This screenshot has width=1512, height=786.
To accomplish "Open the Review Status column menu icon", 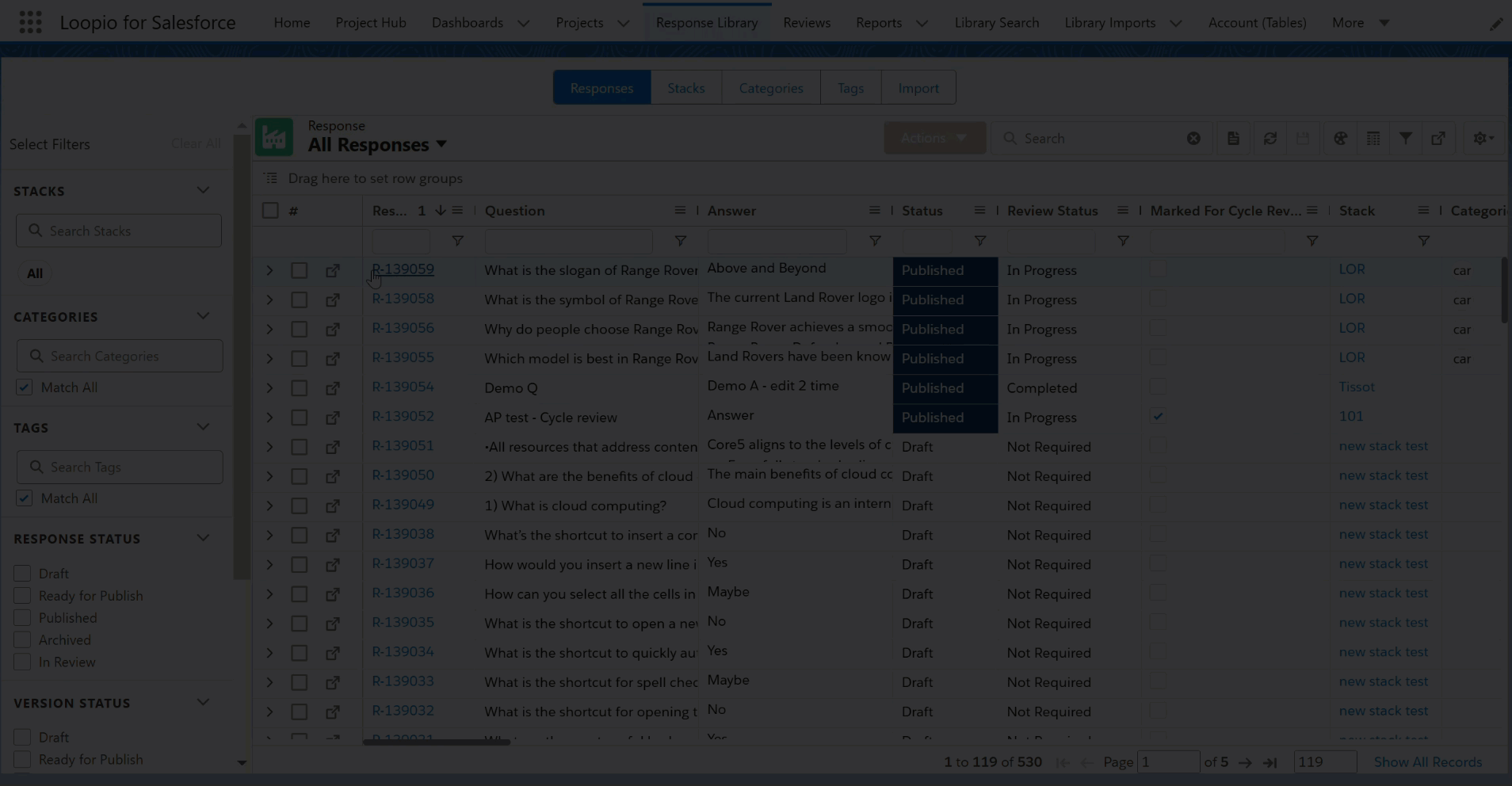I will 1122,211.
